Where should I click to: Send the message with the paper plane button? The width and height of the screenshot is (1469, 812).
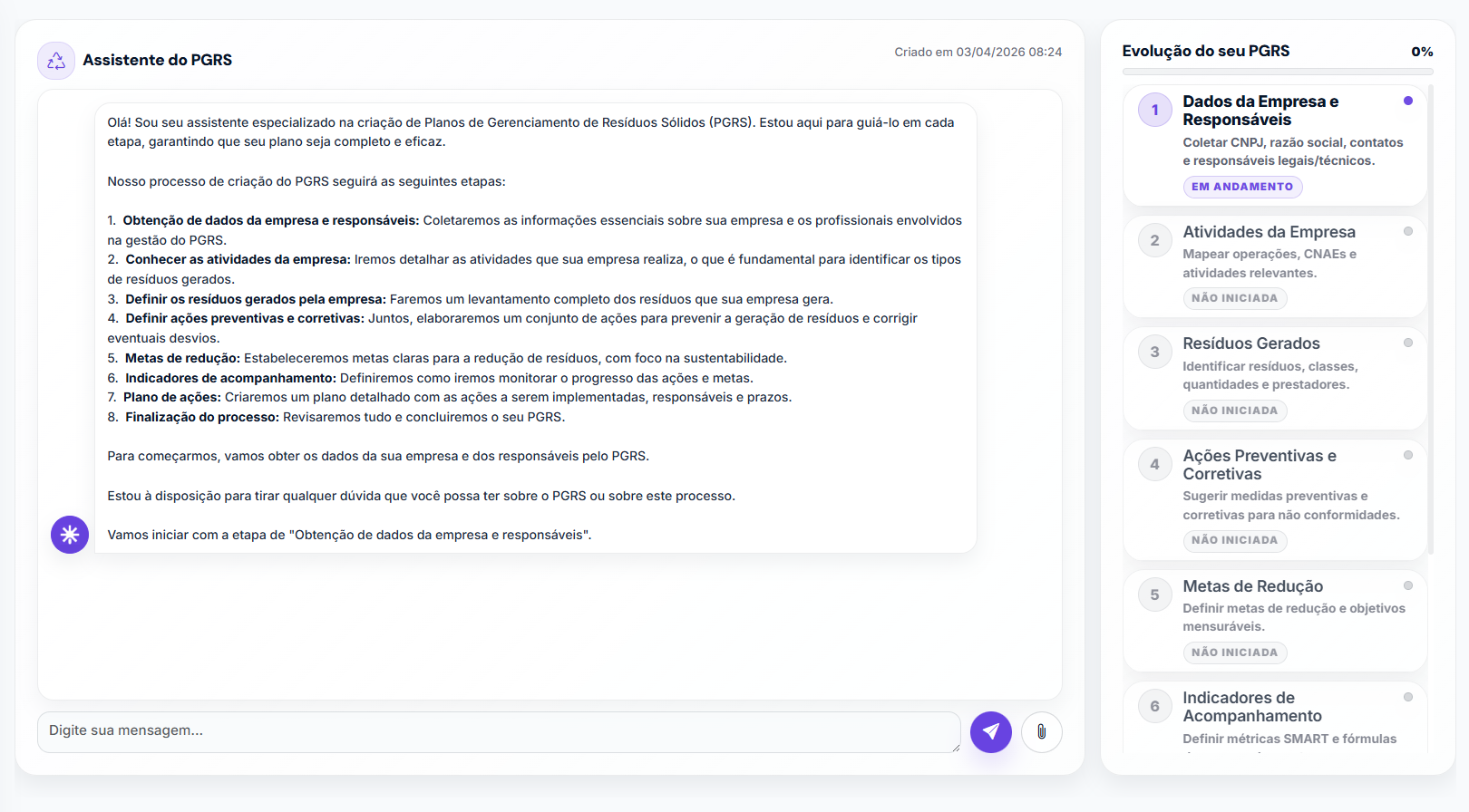pos(991,731)
